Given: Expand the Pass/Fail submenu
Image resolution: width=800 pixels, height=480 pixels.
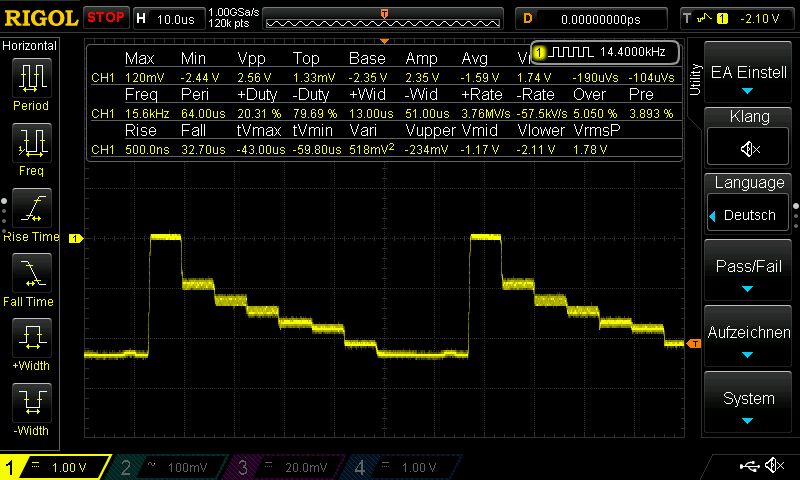Looking at the screenshot, I should pyautogui.click(x=749, y=275).
